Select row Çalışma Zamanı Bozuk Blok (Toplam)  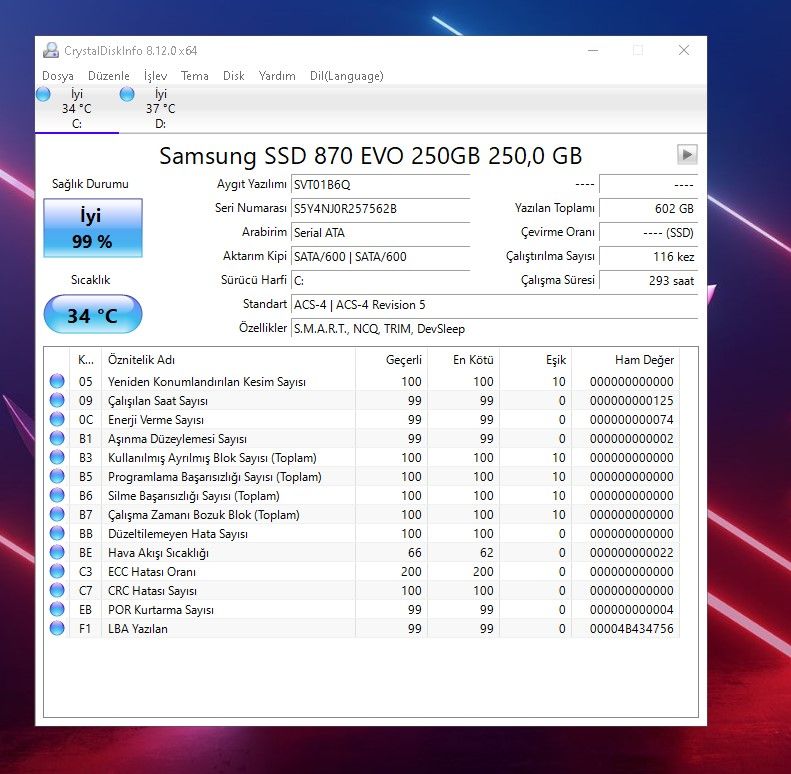coord(362,515)
